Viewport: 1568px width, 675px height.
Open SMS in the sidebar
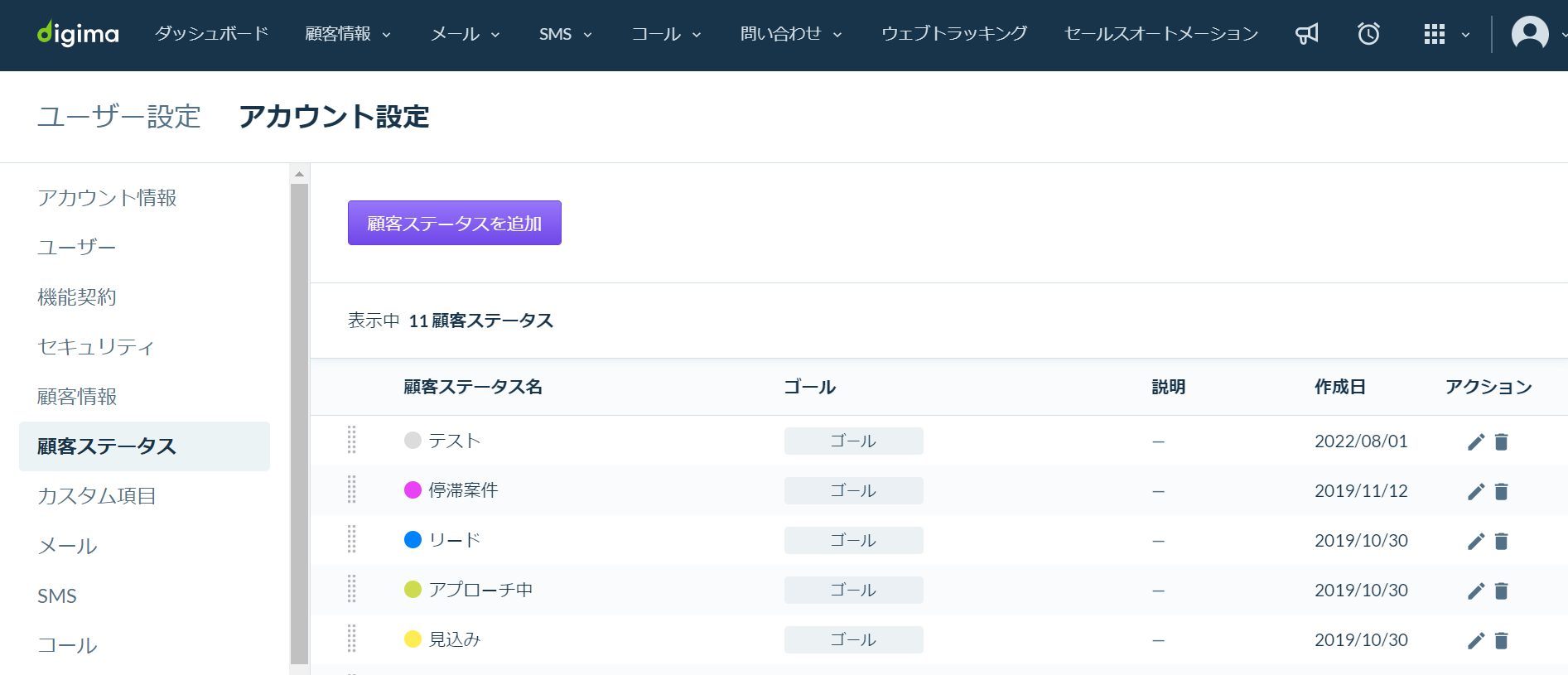tap(57, 595)
